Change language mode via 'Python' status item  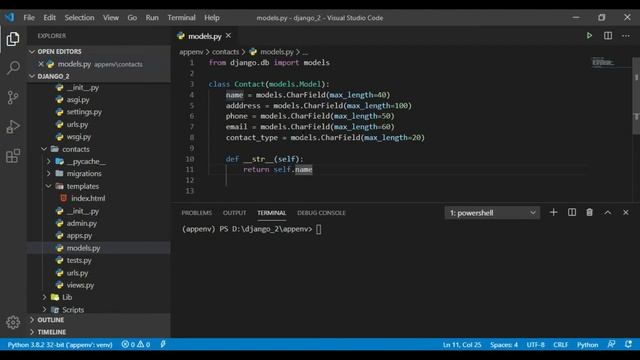(587, 345)
